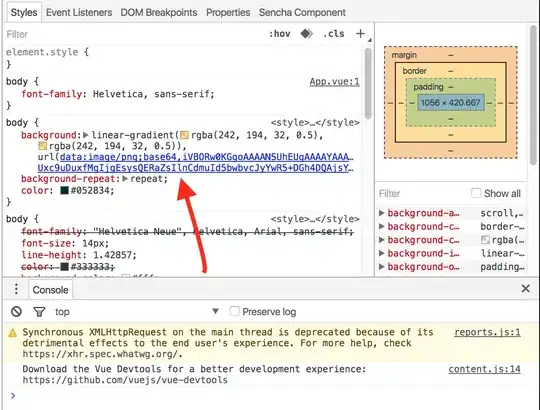Click the Computed pane Filter field
Image resolution: width=540 pixels, height=410 pixels.
[x=422, y=193]
